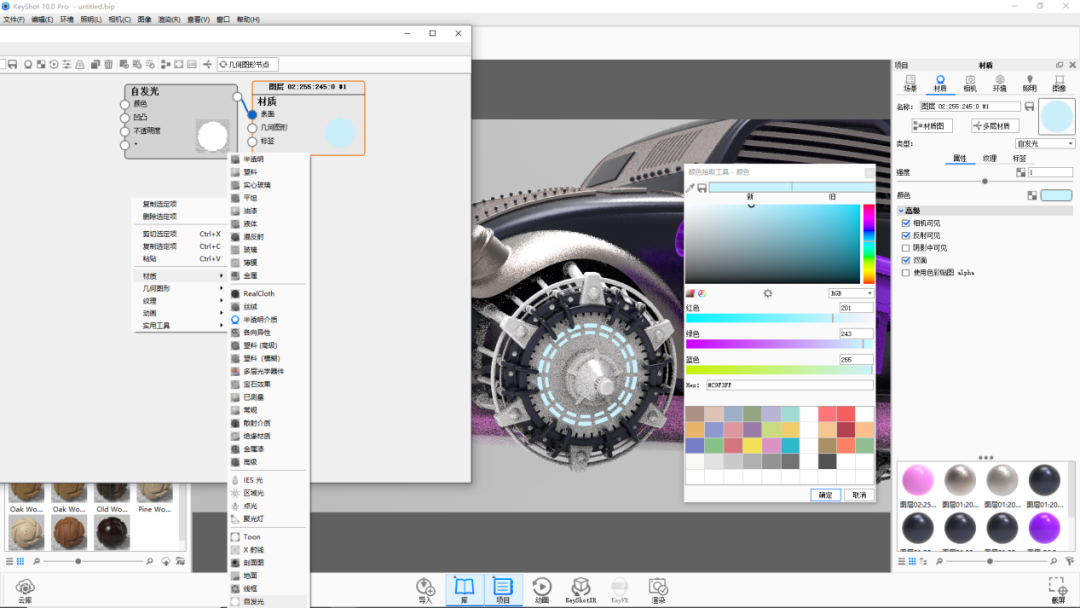Click the color wheel mode icon
Image resolution: width=1080 pixels, height=608 pixels.
point(702,293)
